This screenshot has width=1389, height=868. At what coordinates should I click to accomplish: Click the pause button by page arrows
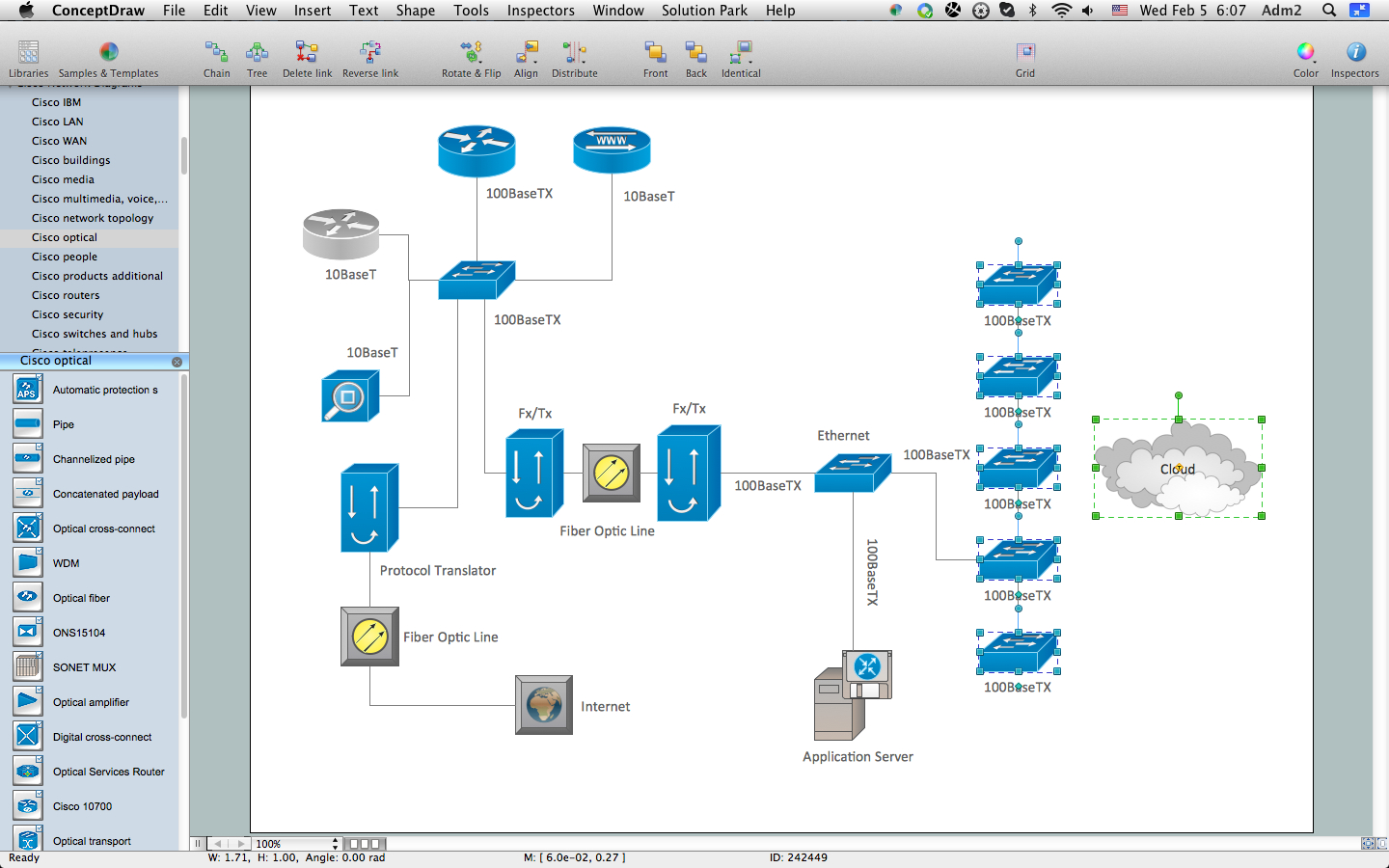tap(198, 844)
